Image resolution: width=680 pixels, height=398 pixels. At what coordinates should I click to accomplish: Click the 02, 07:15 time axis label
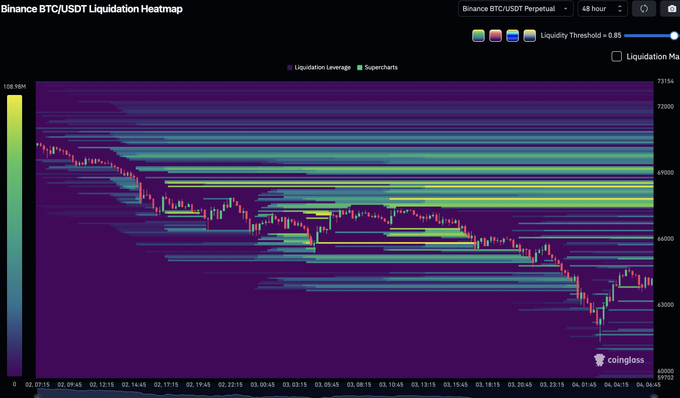click(x=37, y=385)
